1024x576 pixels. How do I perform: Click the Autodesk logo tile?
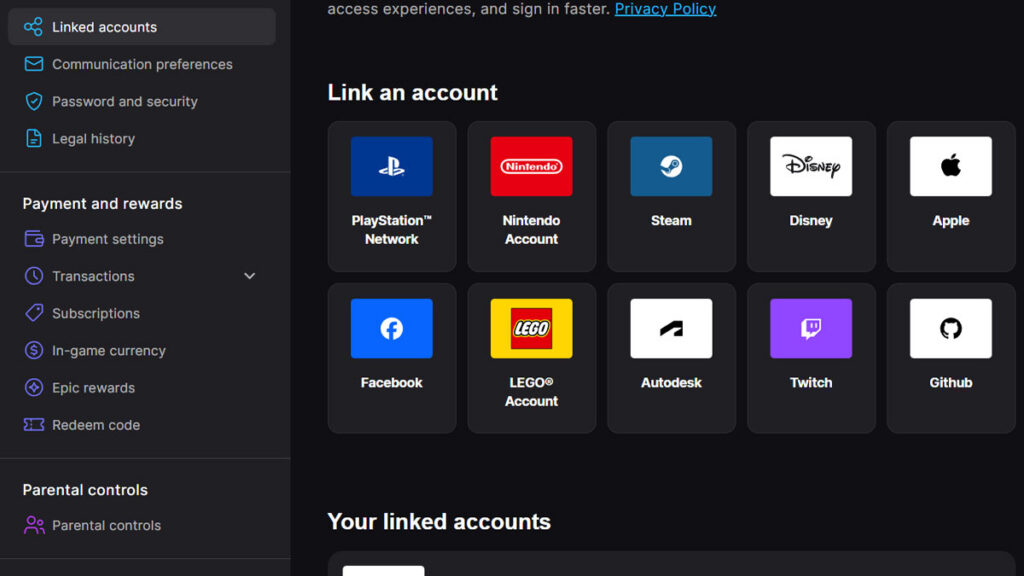(671, 328)
